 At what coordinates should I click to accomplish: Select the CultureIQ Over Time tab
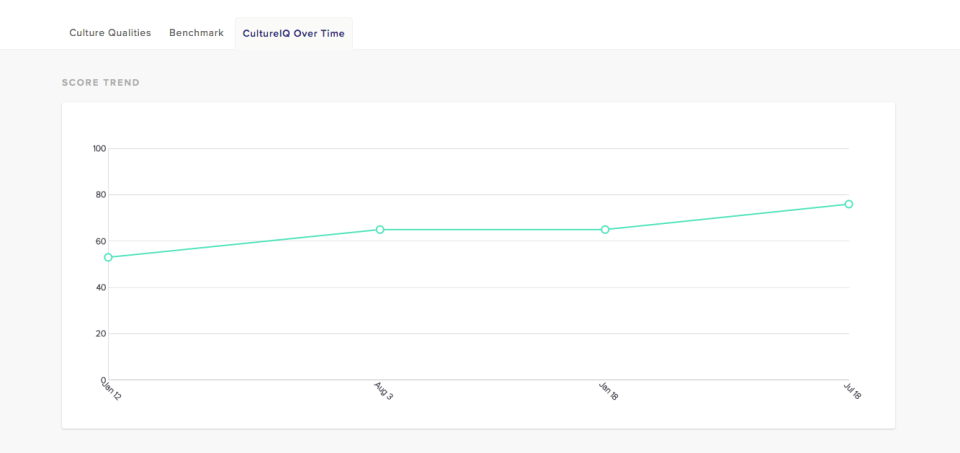[x=293, y=33]
